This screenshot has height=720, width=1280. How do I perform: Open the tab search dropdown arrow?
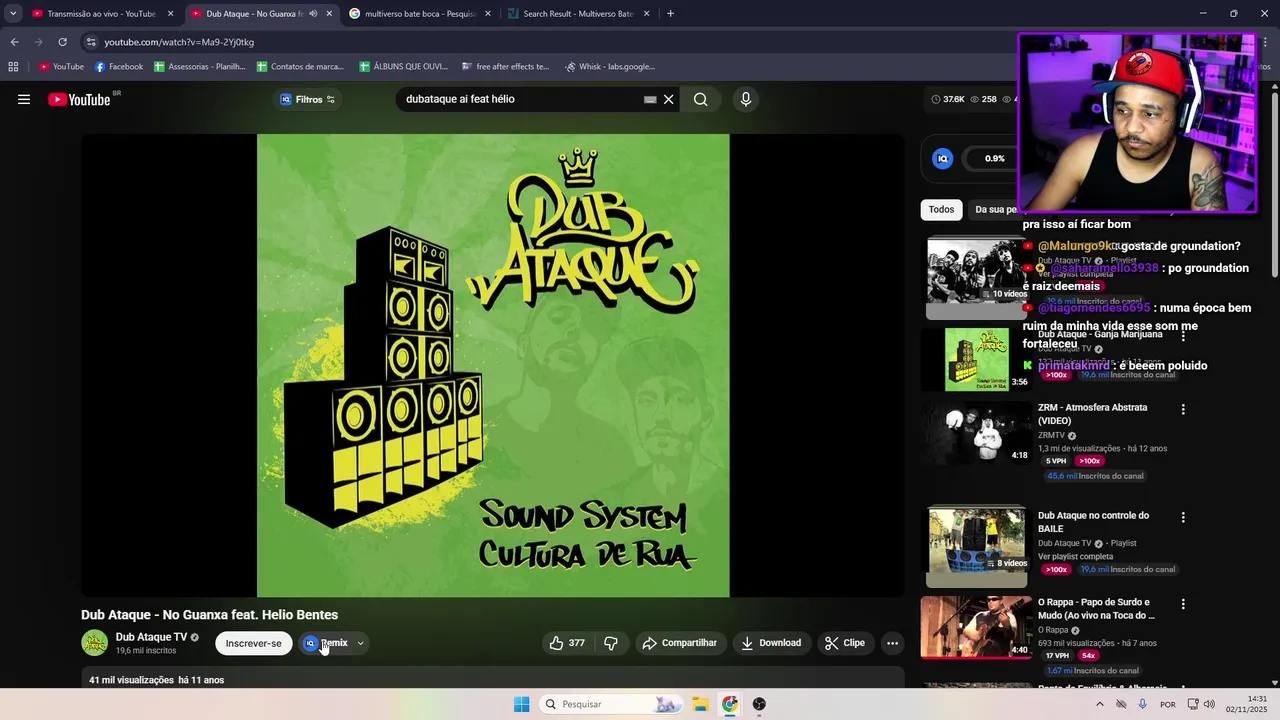point(13,14)
